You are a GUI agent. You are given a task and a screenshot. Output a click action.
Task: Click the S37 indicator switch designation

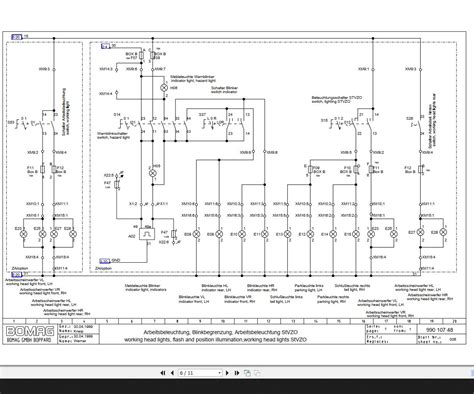(202, 114)
